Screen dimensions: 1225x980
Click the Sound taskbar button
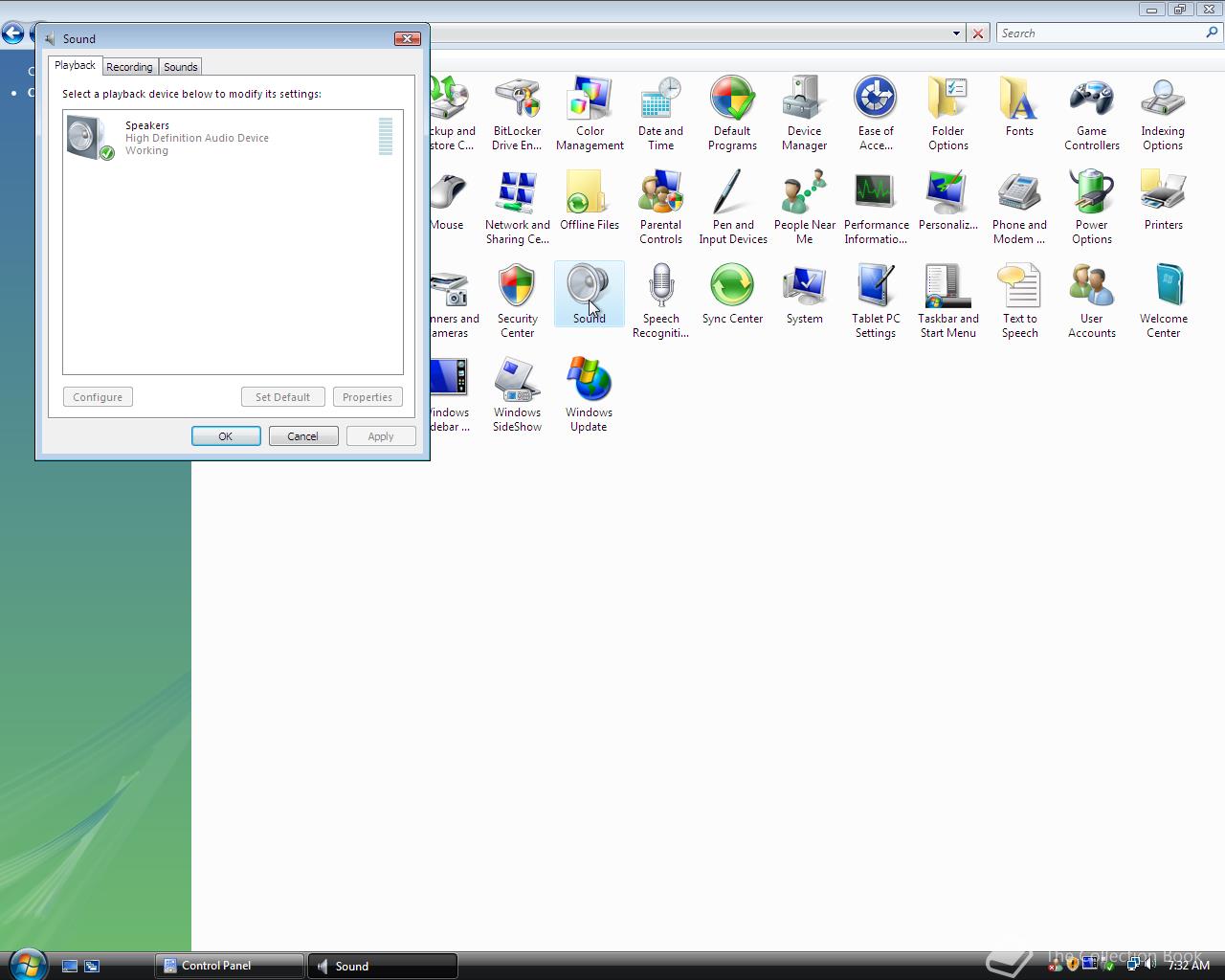(383, 966)
